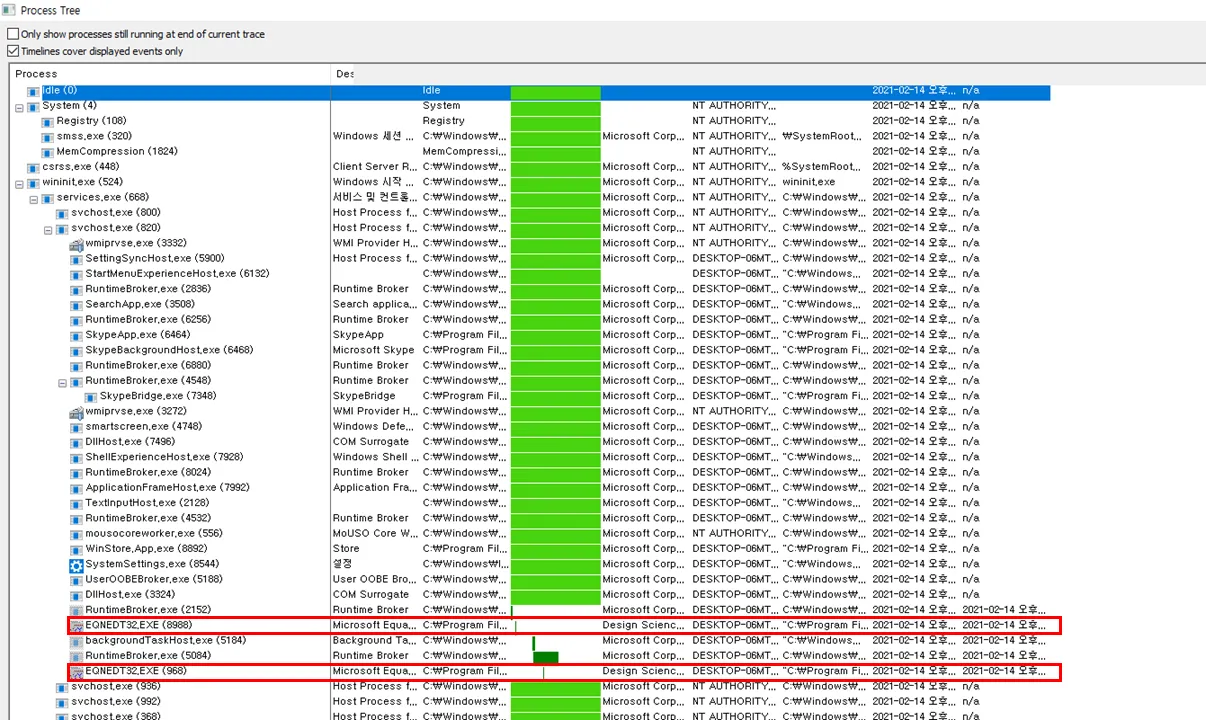Click the ShellExperienceHost.exe process icon
This screenshot has width=1206, height=720.
[76, 457]
